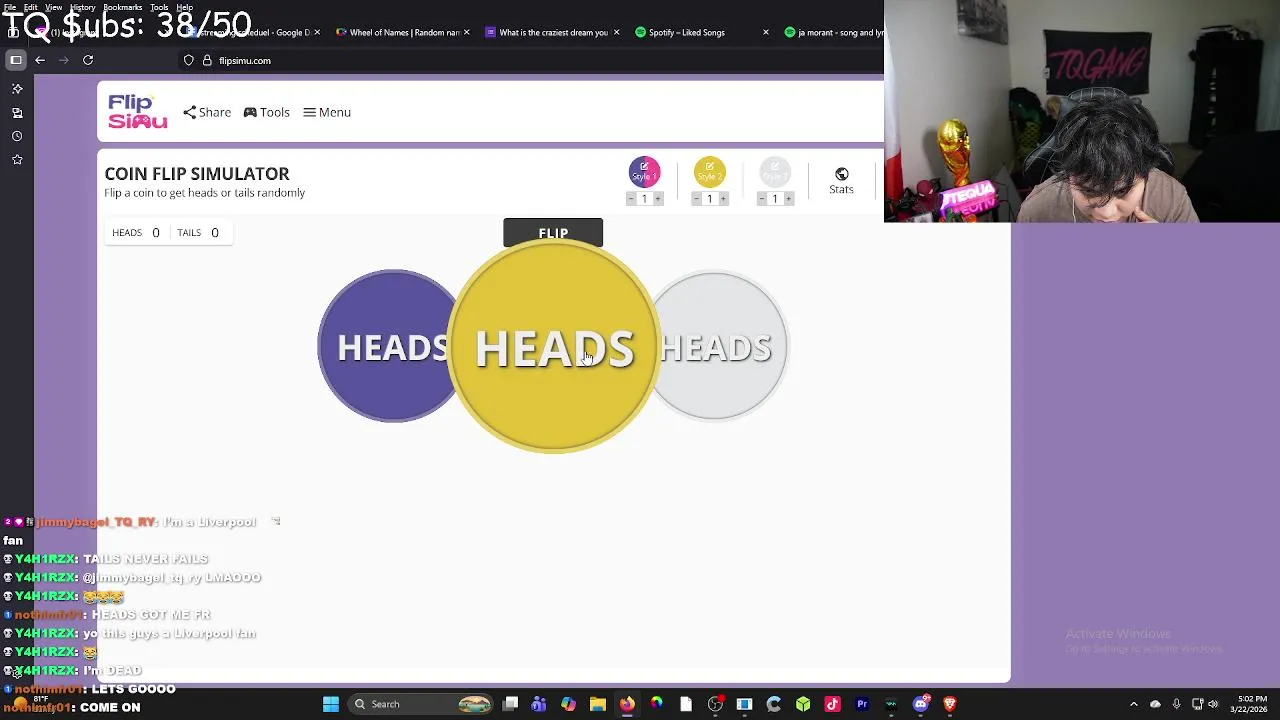Viewport: 1280px width, 720px height.
Task: Click the volume speaker tray icon
Action: (x=1213, y=704)
